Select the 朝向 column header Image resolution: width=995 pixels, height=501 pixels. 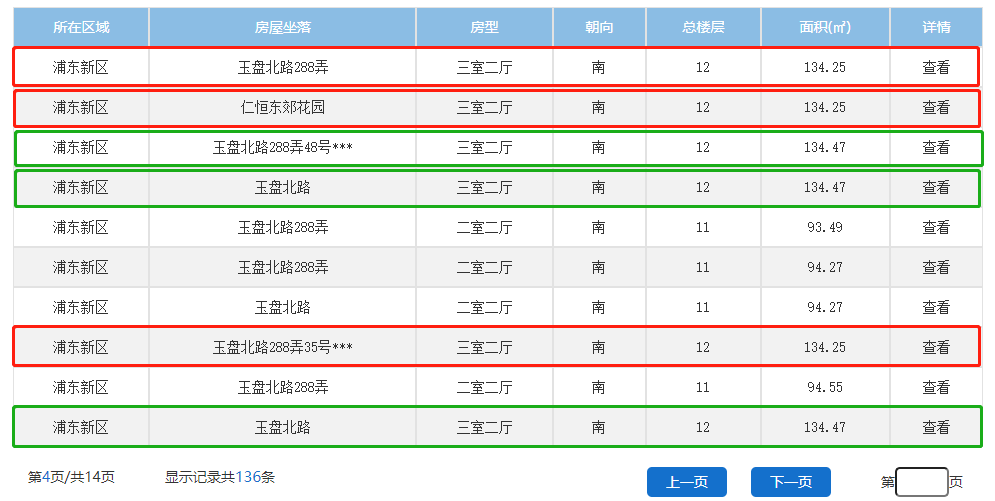coord(599,27)
